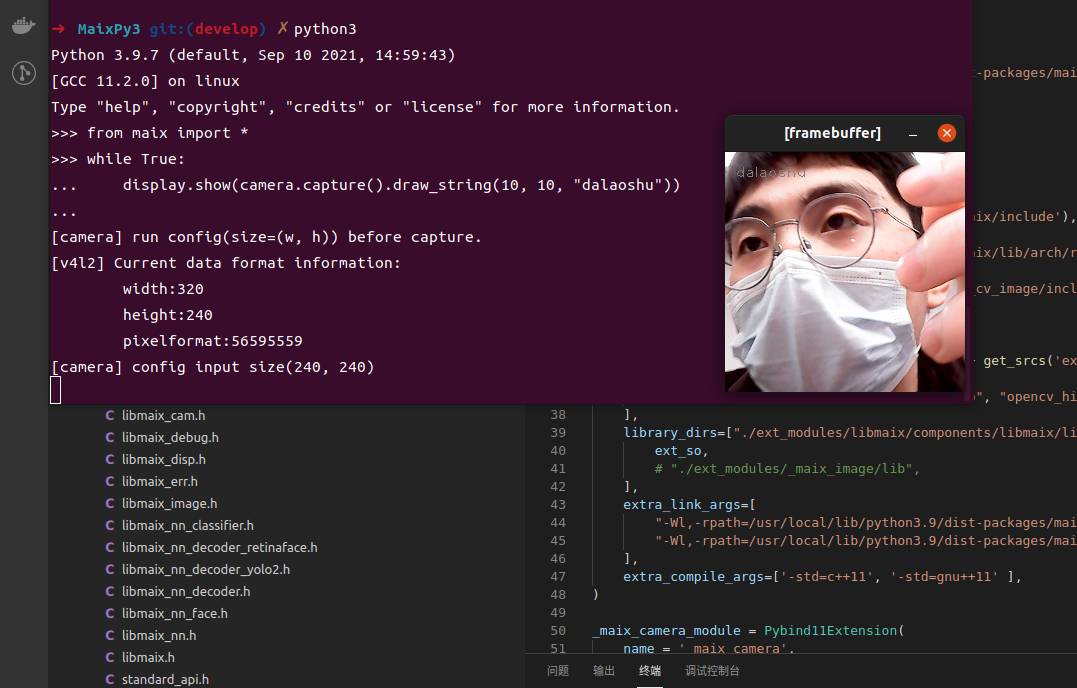Open the Git graph icon below Docker

[x=24, y=73]
